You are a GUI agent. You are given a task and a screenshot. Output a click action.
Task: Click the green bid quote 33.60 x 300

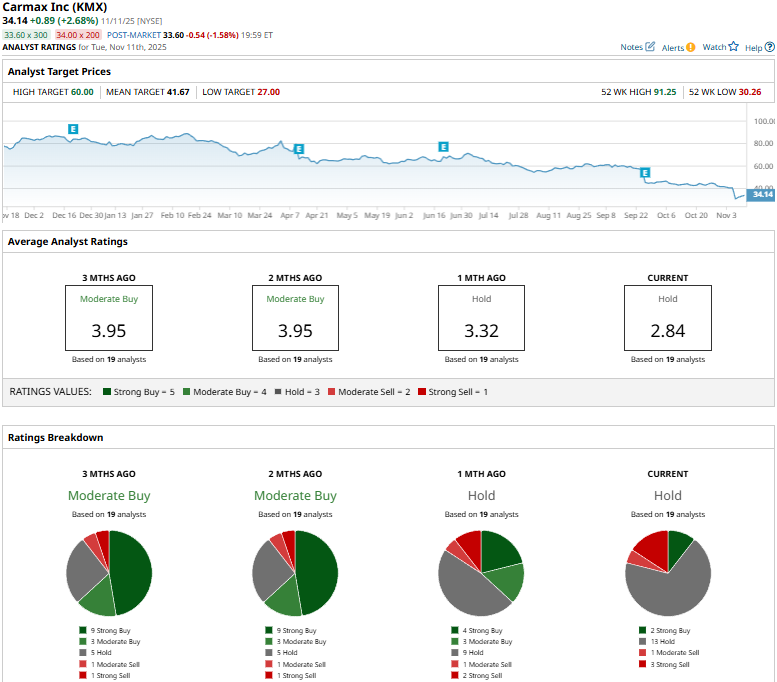[x=26, y=35]
